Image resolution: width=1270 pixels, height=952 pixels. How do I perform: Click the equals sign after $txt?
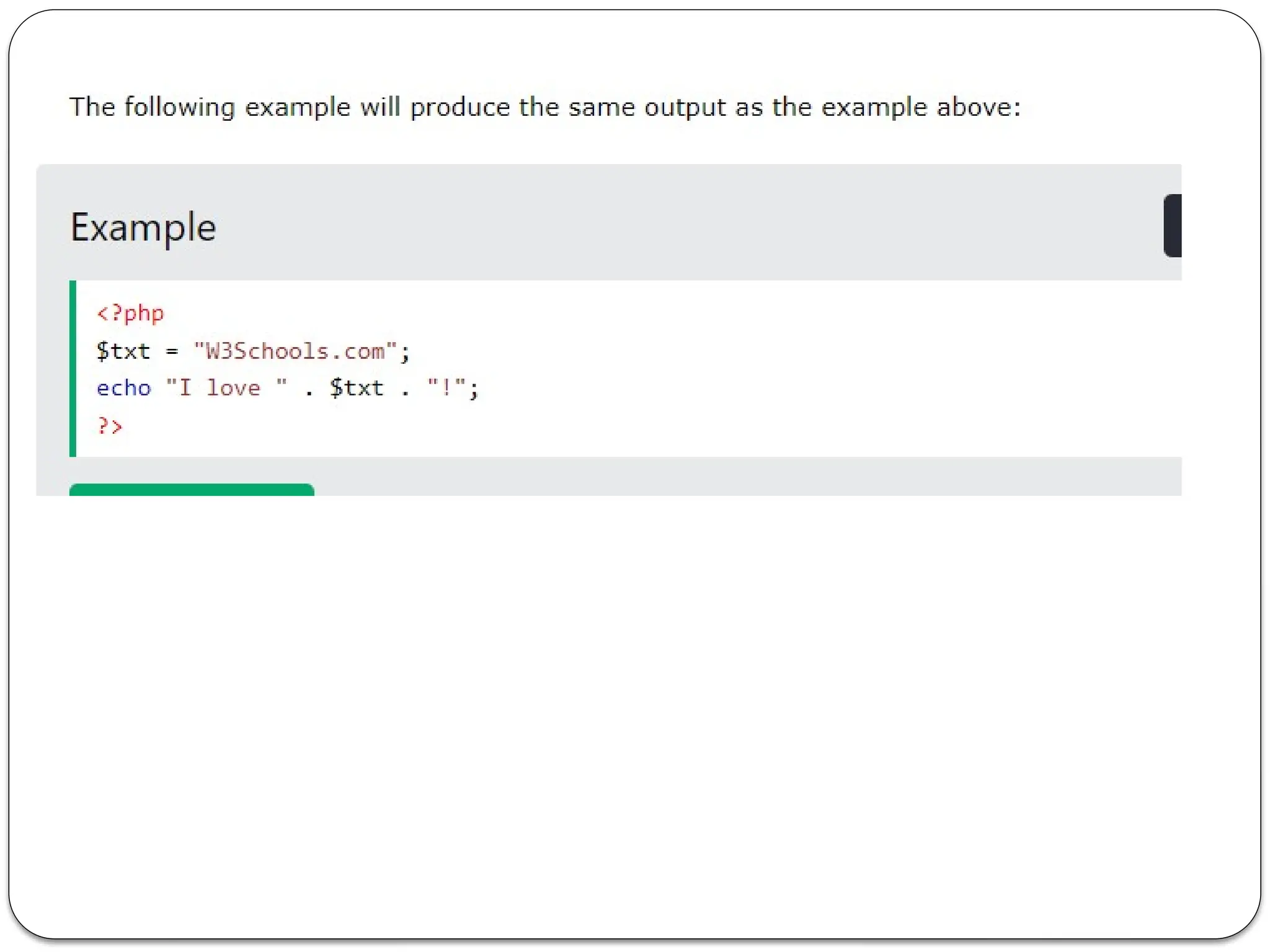(x=172, y=352)
